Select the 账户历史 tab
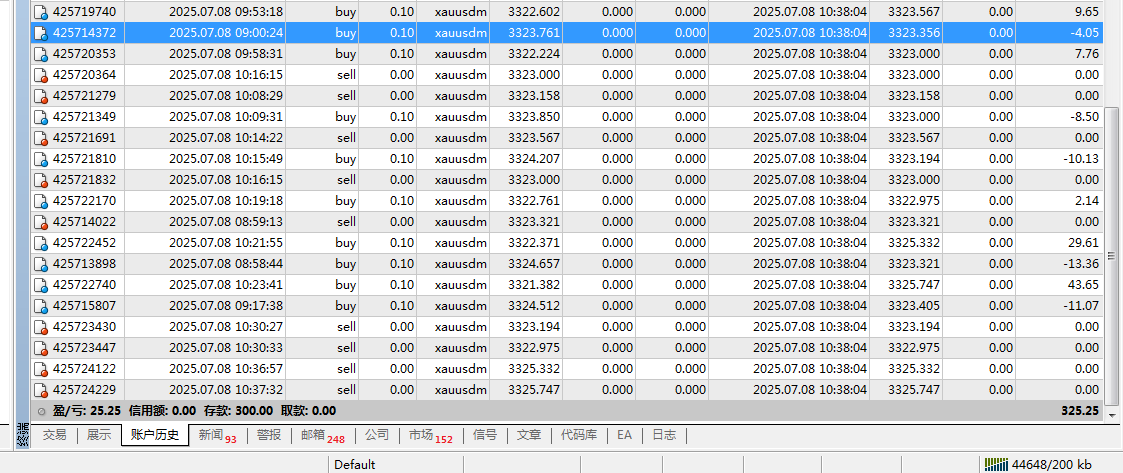1123x473 pixels. click(155, 435)
